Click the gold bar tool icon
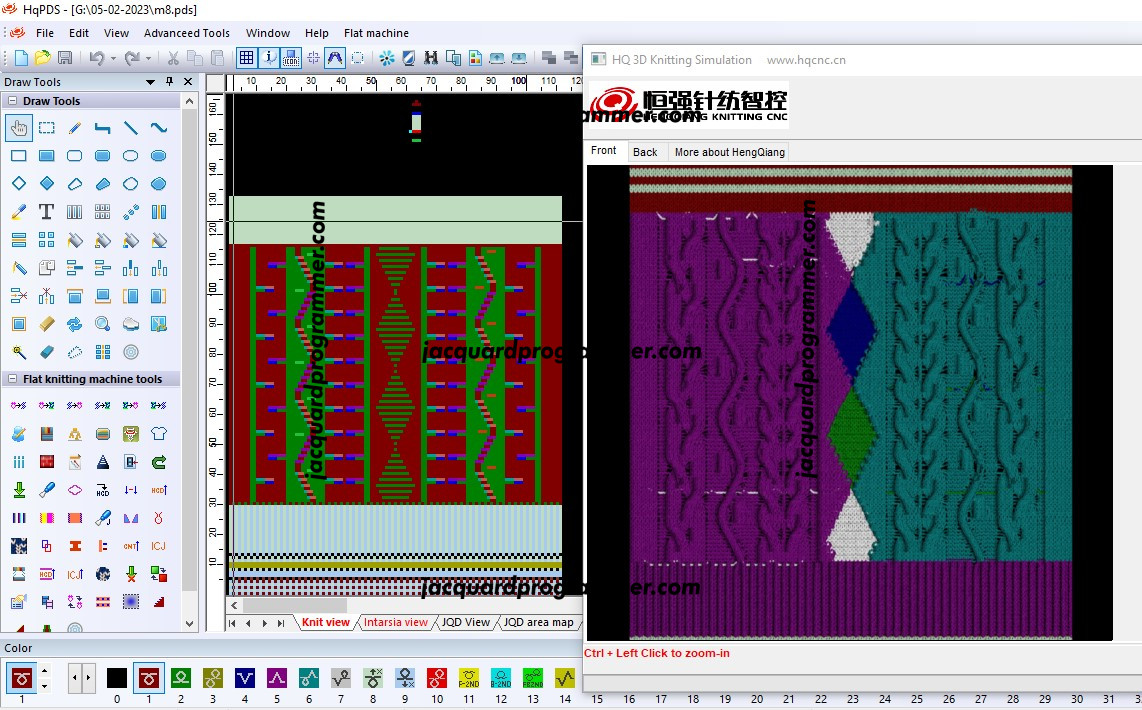The image size is (1142, 710). (x=47, y=324)
